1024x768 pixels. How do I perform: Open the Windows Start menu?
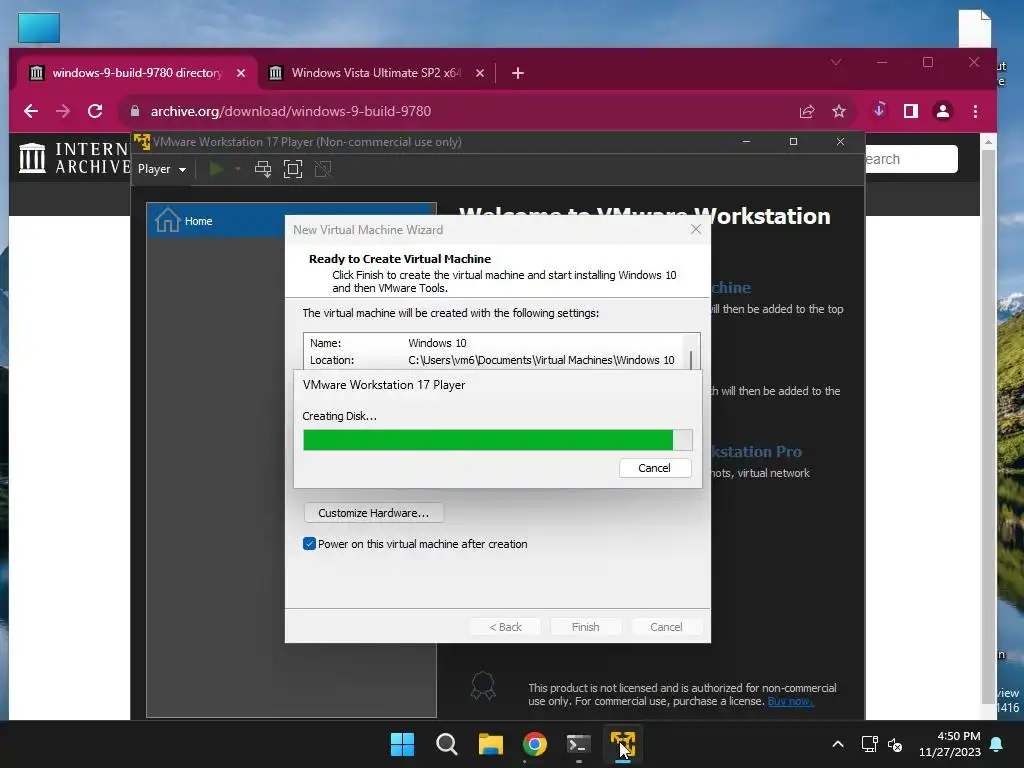(x=402, y=744)
